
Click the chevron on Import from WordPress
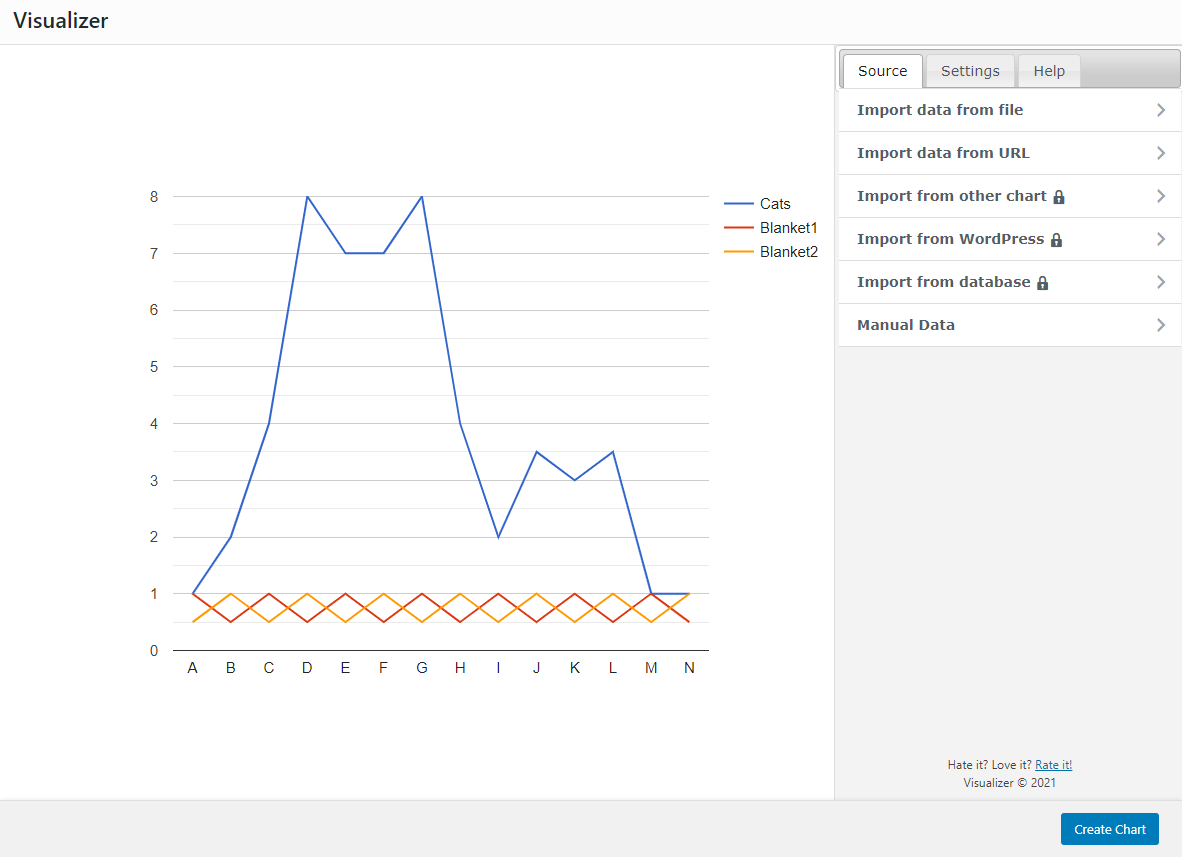(1160, 239)
